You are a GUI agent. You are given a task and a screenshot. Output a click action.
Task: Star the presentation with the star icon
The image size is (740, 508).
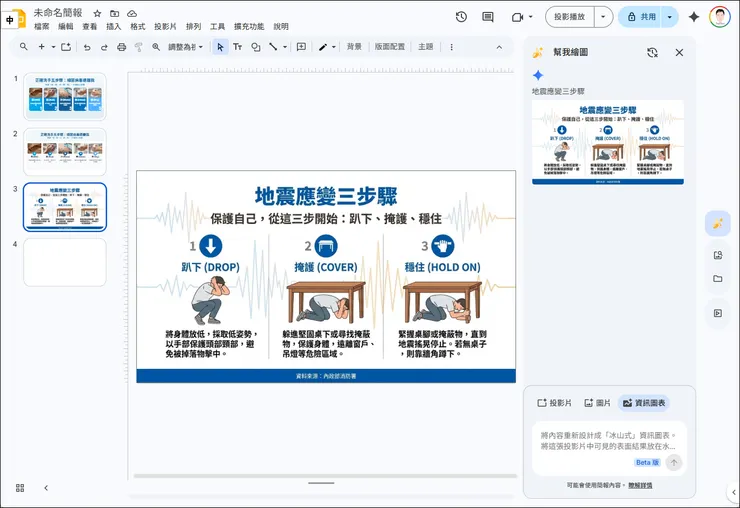pos(97,13)
